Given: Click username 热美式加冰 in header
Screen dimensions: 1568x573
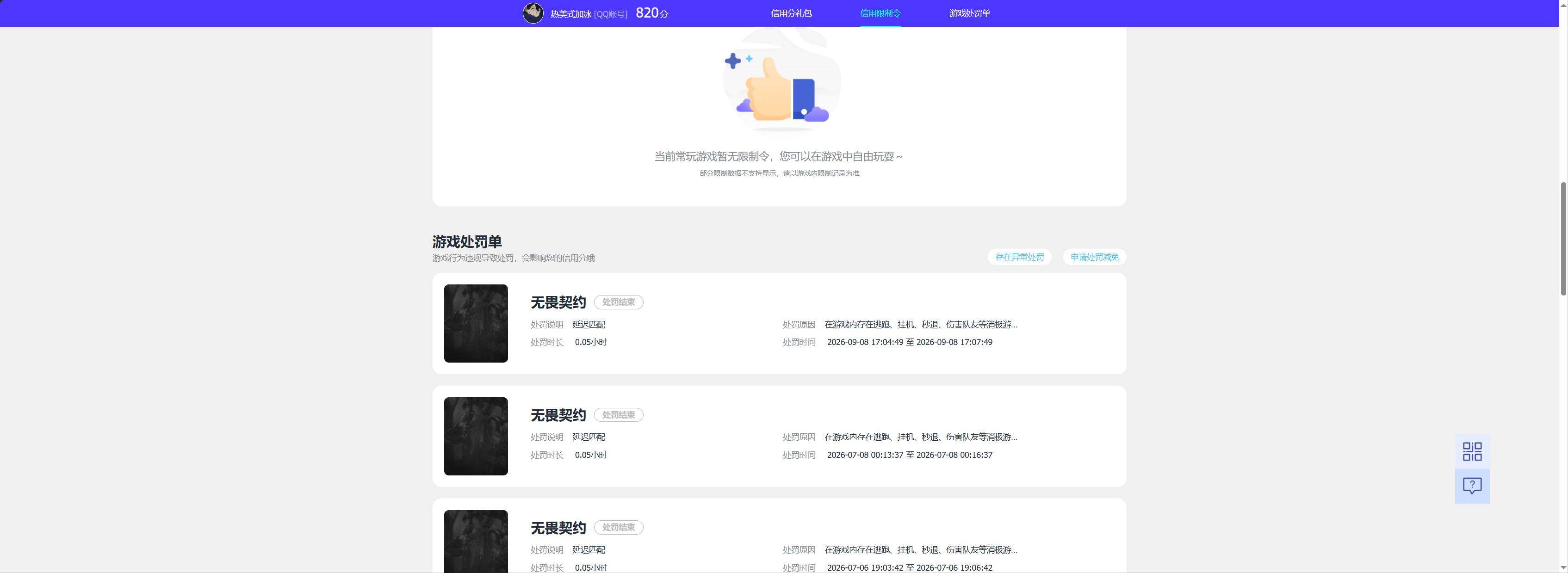Looking at the screenshot, I should (x=570, y=14).
